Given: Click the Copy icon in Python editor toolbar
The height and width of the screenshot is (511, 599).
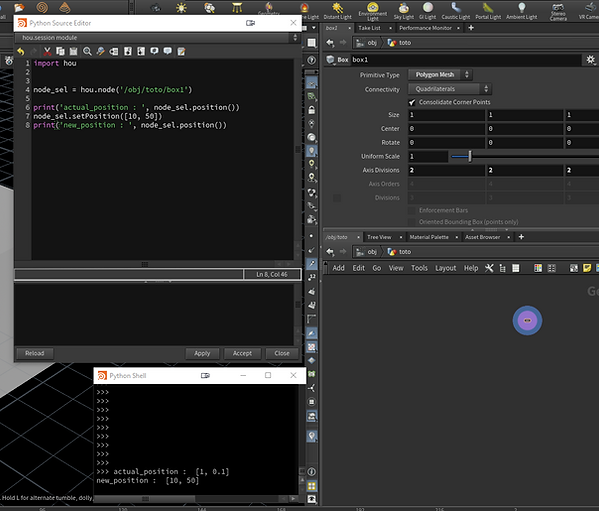Looking at the screenshot, I should pos(60,51).
